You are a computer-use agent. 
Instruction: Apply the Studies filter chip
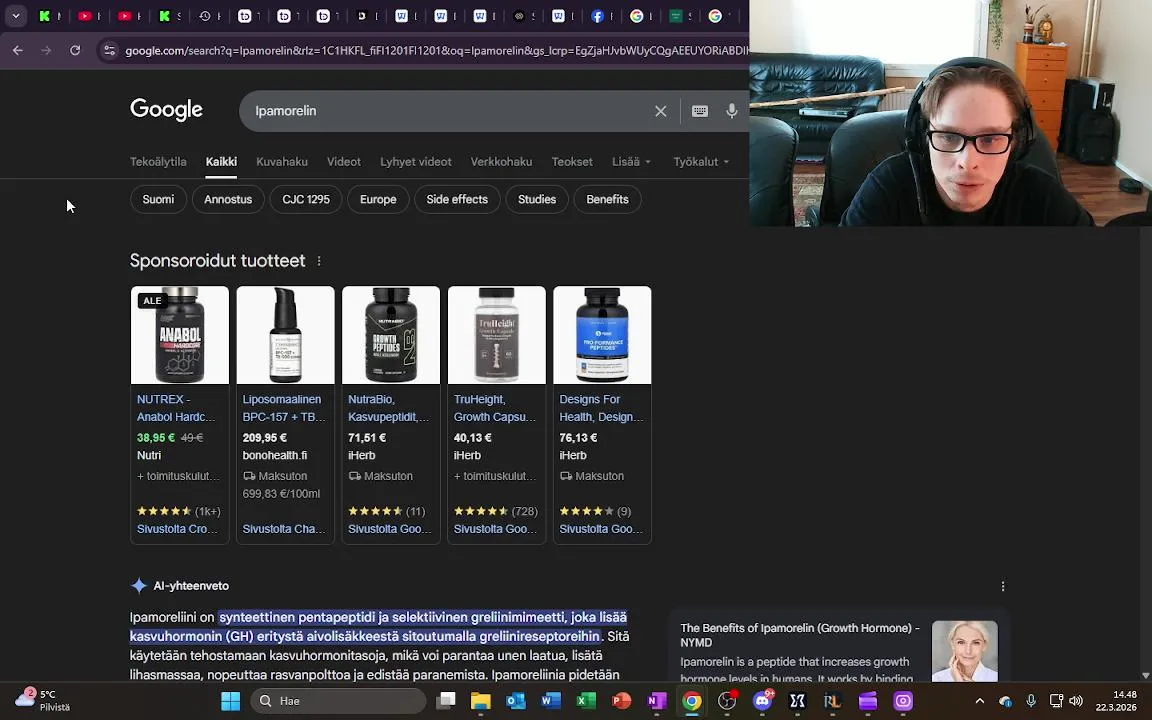537,199
